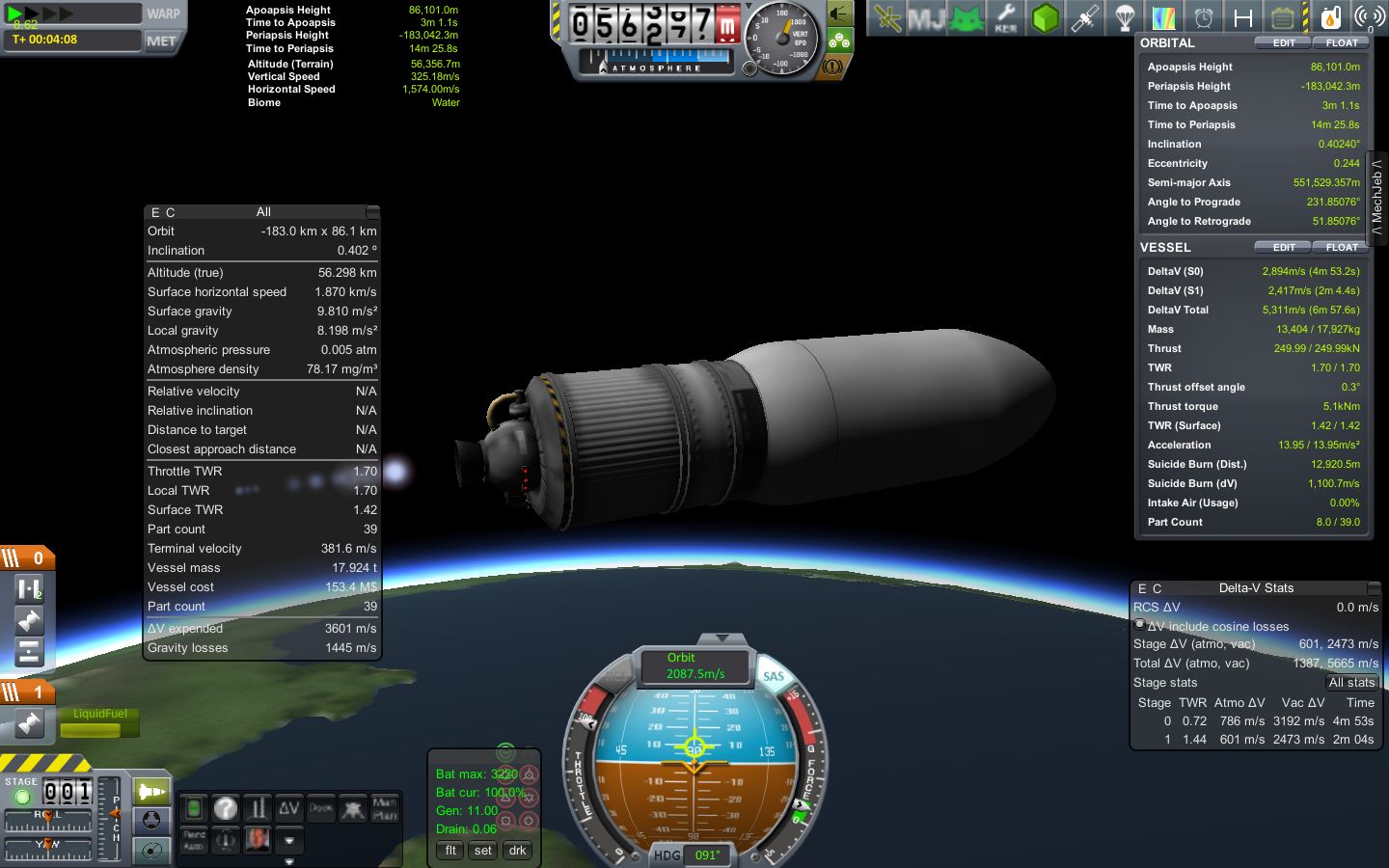The height and width of the screenshot is (868, 1389).
Task: Click the H-shaped toolbar icon
Action: click(x=1243, y=17)
